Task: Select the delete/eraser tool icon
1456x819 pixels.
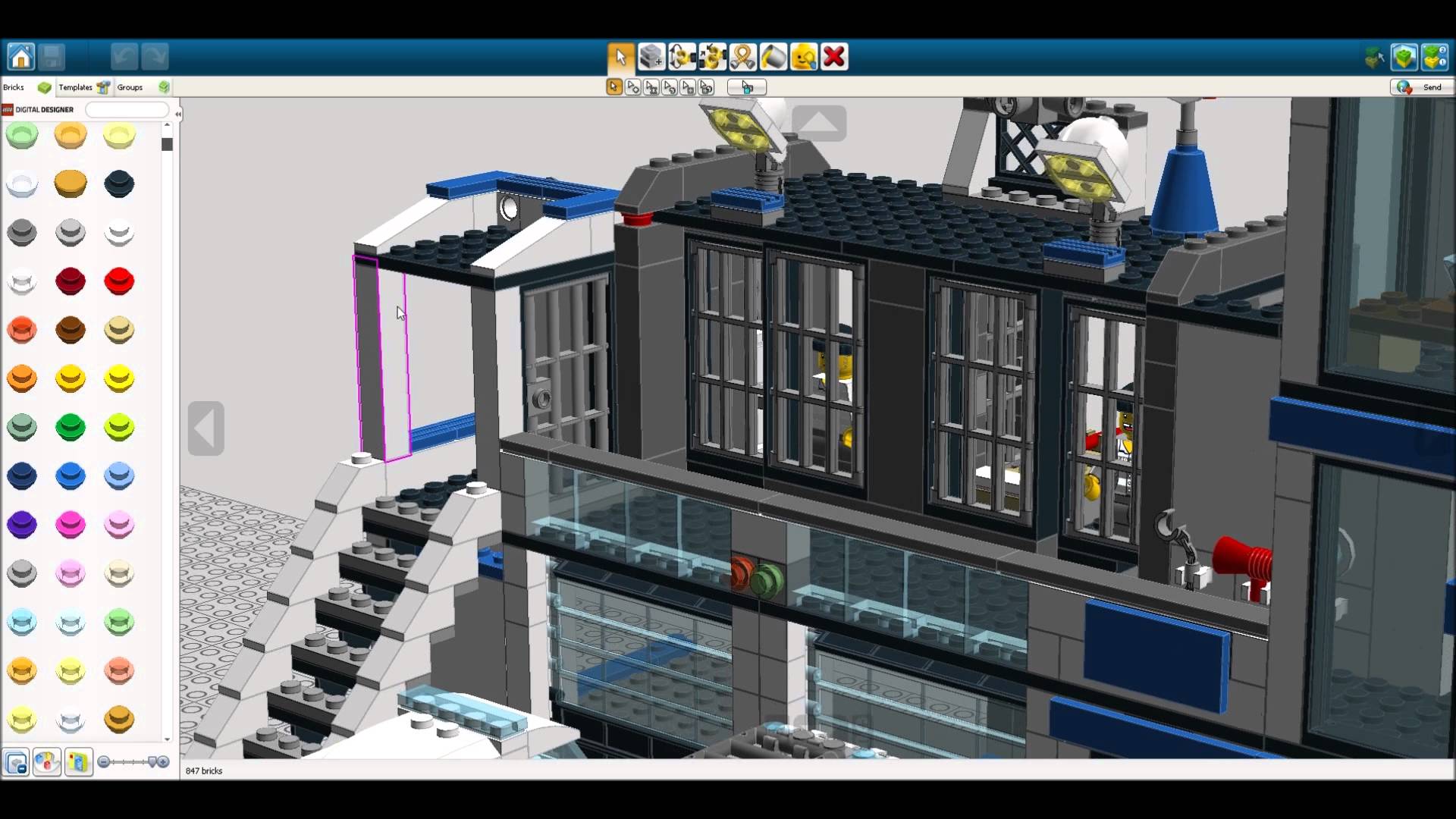Action: pyautogui.click(x=833, y=57)
